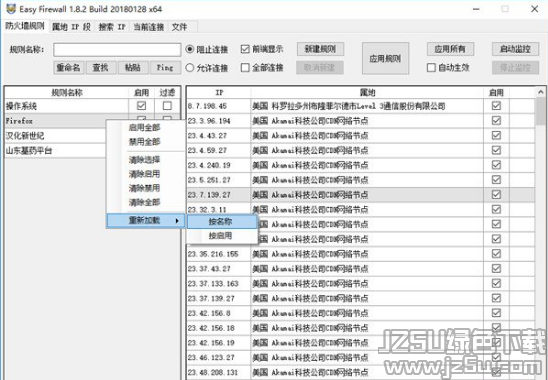Image resolution: width=548 pixels, height=380 pixels.
Task: Open the 属地 IP 段 tab
Action: coord(71,27)
